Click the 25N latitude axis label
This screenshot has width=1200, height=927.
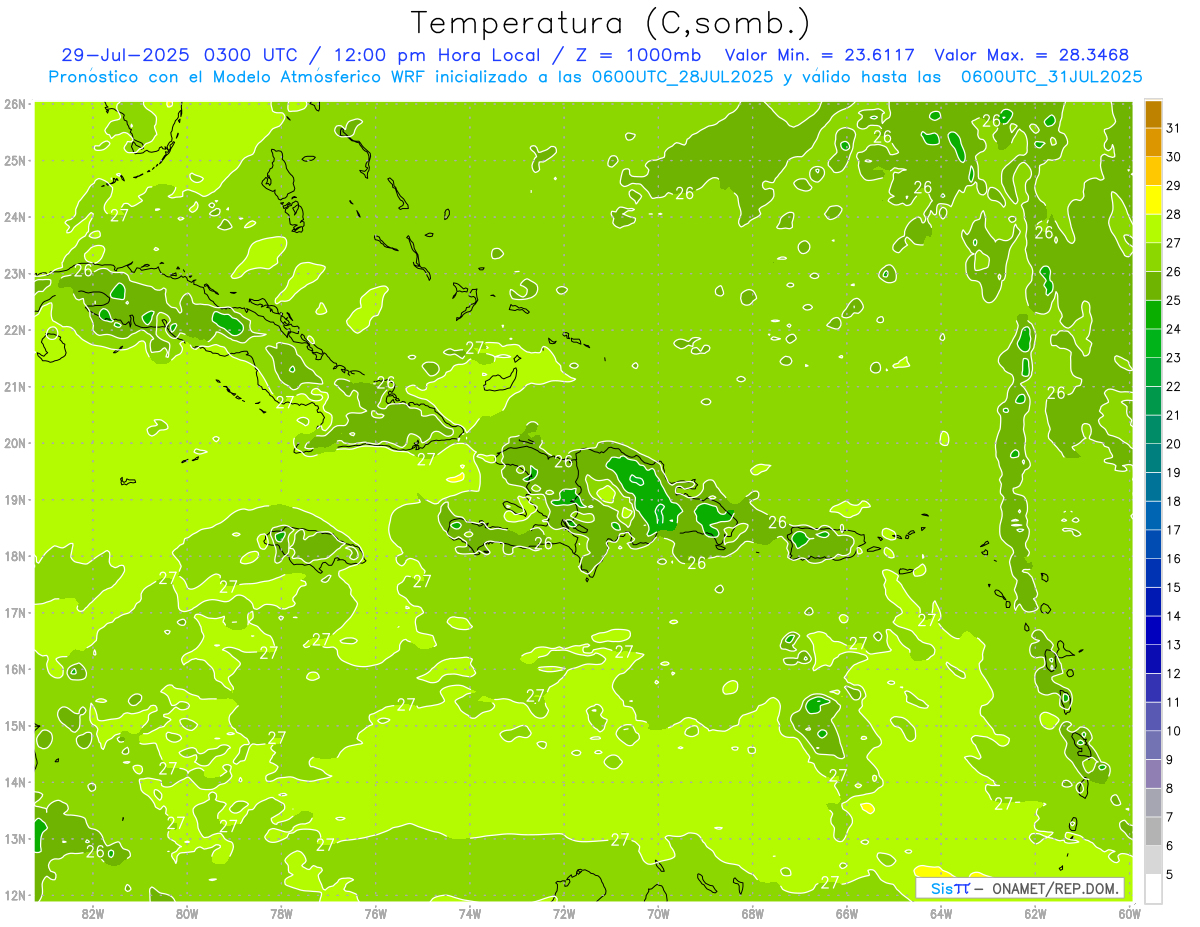click(x=15, y=161)
